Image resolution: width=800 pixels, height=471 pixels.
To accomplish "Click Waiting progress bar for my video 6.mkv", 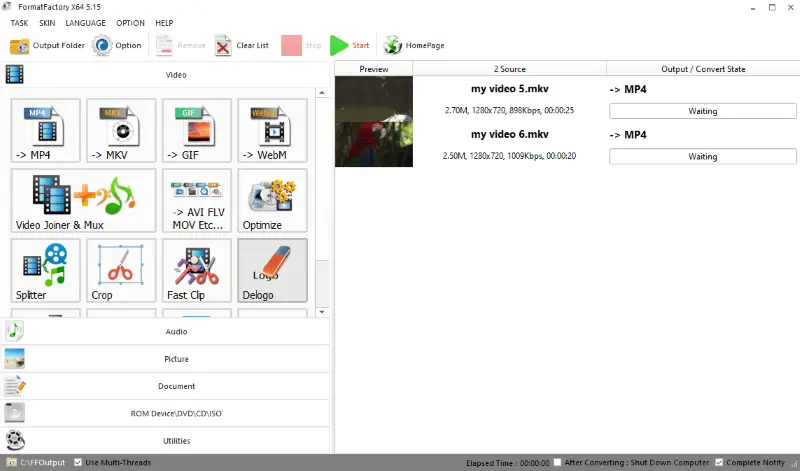I will [703, 157].
